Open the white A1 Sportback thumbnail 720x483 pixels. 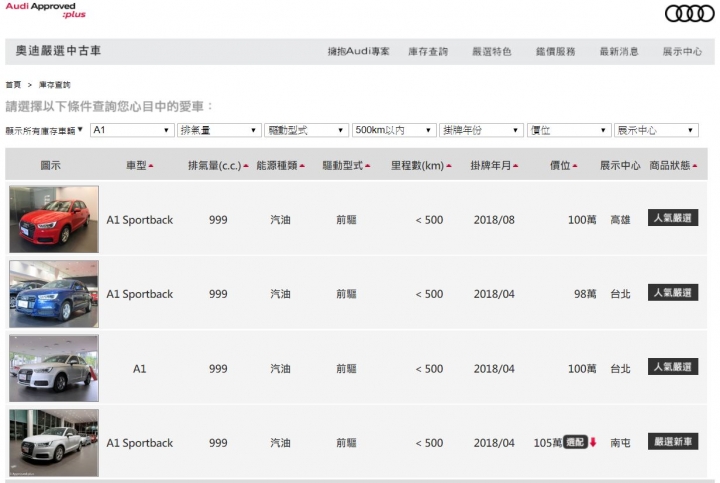54,443
